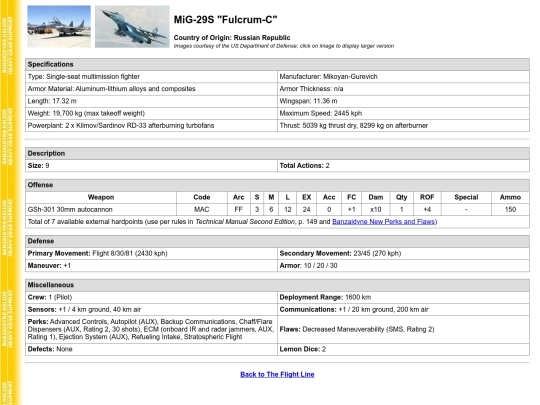Click the Specifications section header
The height and width of the screenshot is (405, 540).
277,64
